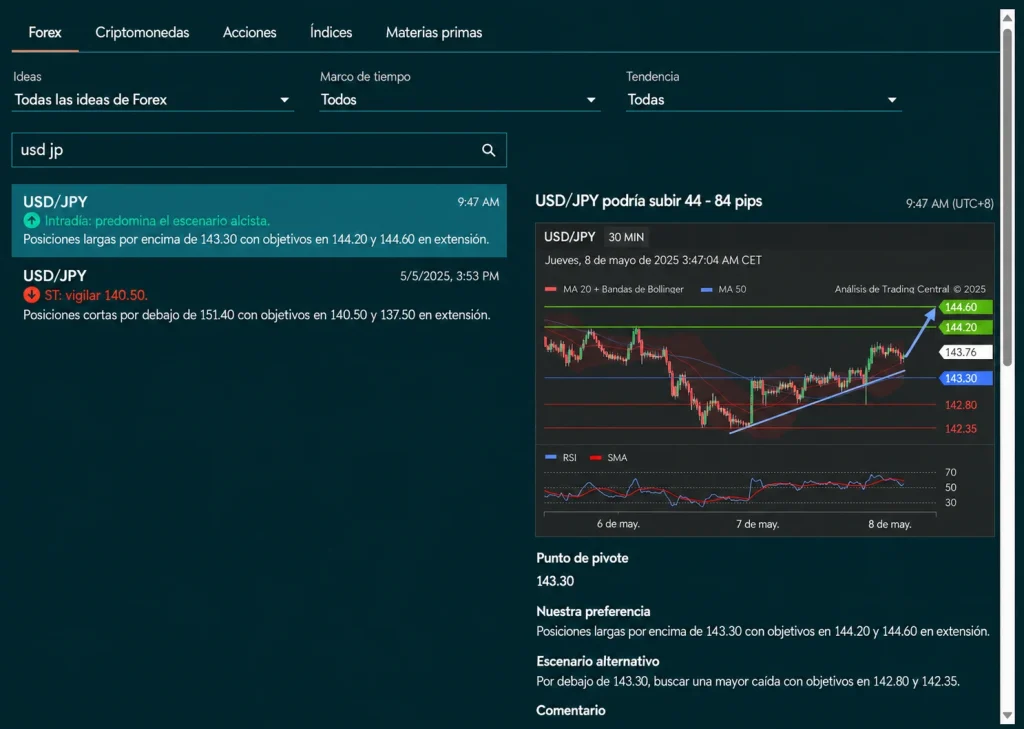The image size is (1024, 729).
Task: Open the Índices tab
Action: (331, 33)
